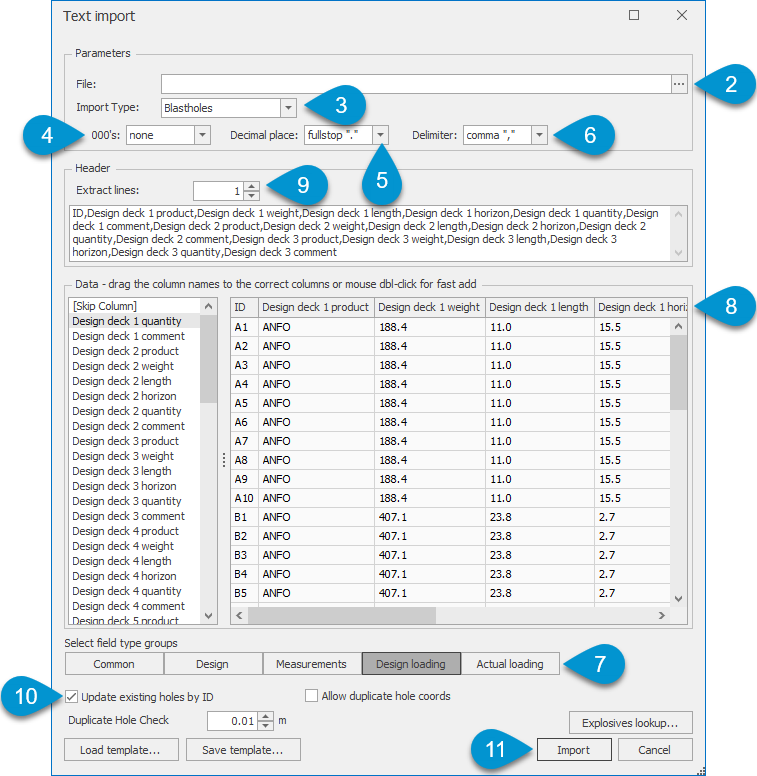Select [Skip Column] in the field list
The width and height of the screenshot is (757, 776).
tap(134, 306)
